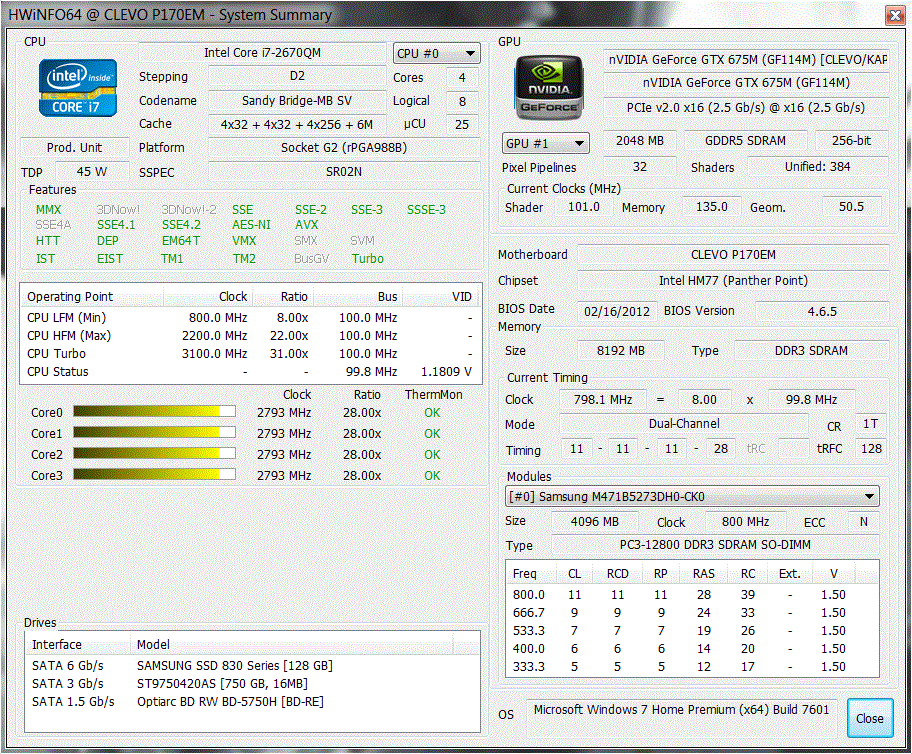
Task: Click the GDDR5 SDRAM memory type field
Action: [745, 140]
